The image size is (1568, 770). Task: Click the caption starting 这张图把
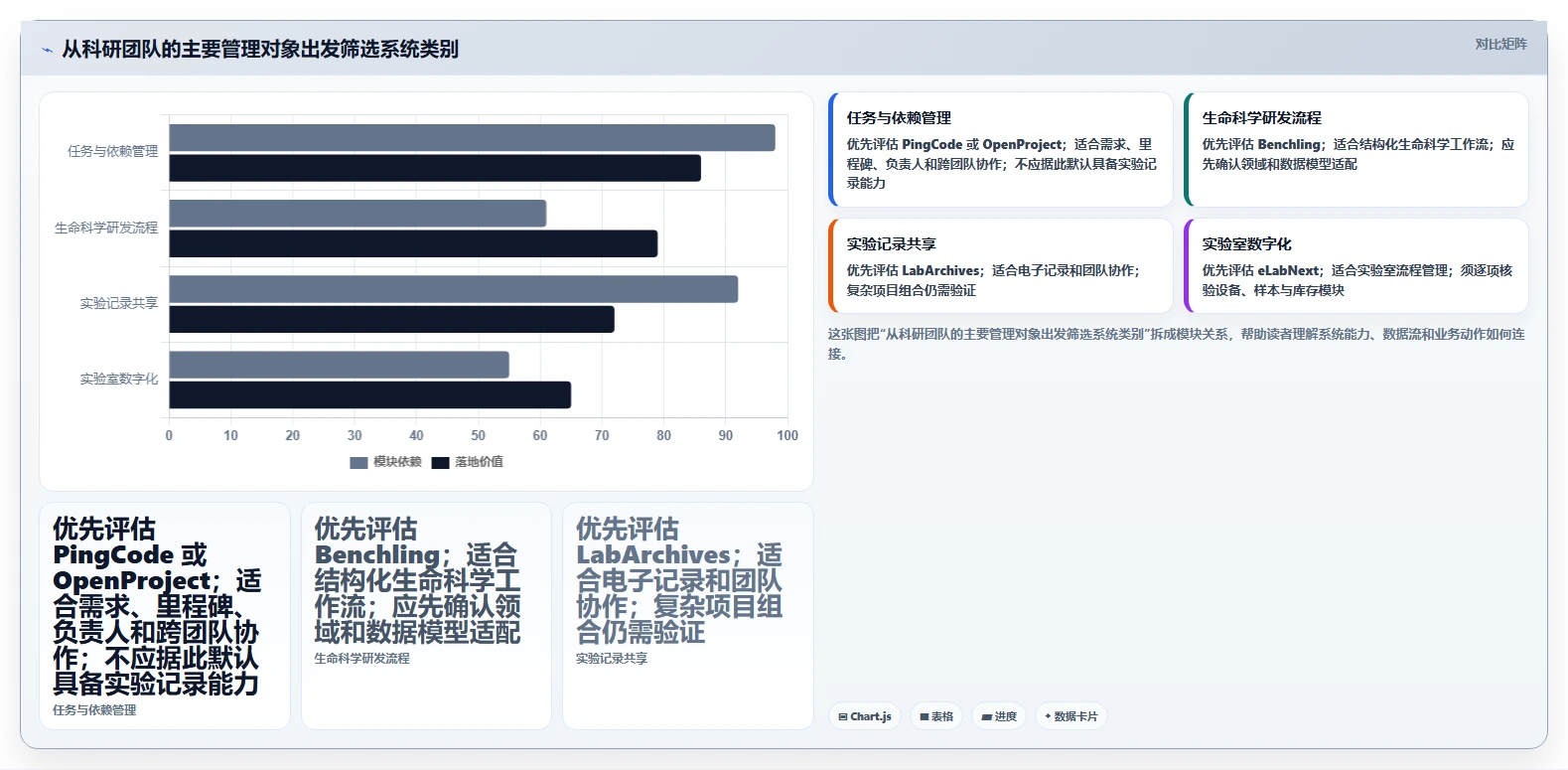[x=1178, y=344]
